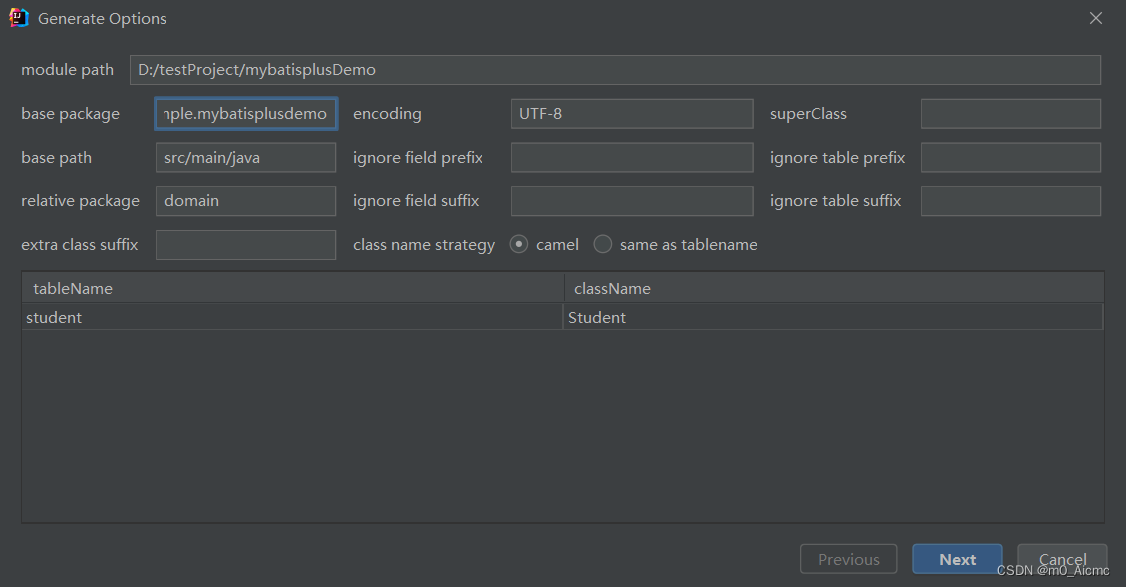Select the camel class name strategy
Viewport: 1126px width, 587px height.
(x=518, y=244)
